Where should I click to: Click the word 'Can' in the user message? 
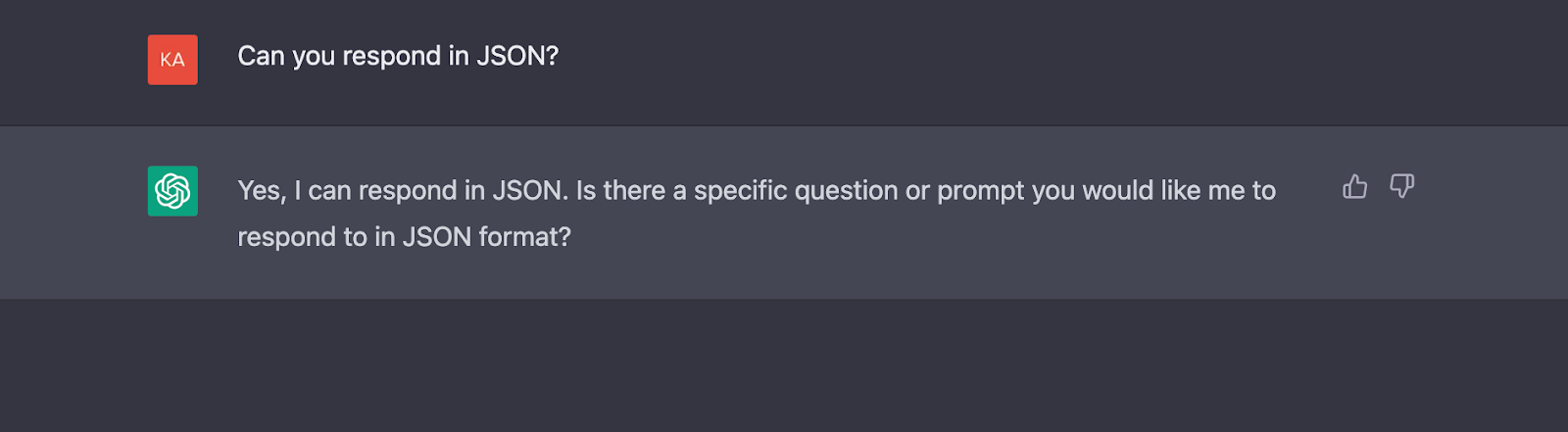pyautogui.click(x=261, y=57)
